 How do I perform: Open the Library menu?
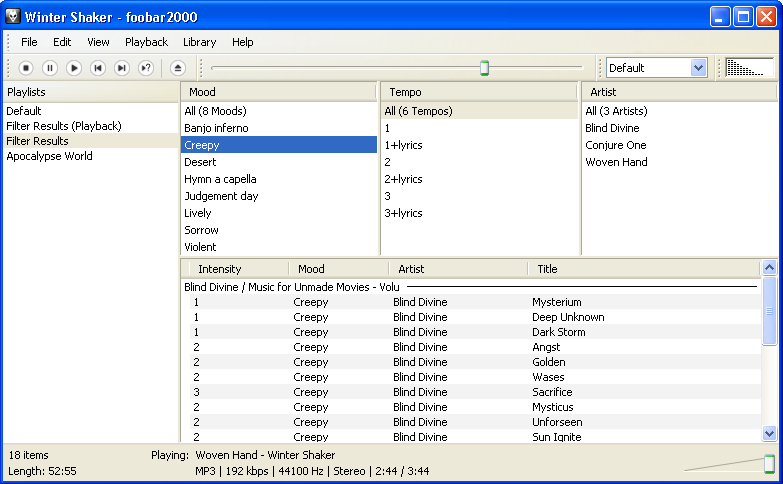coord(199,42)
